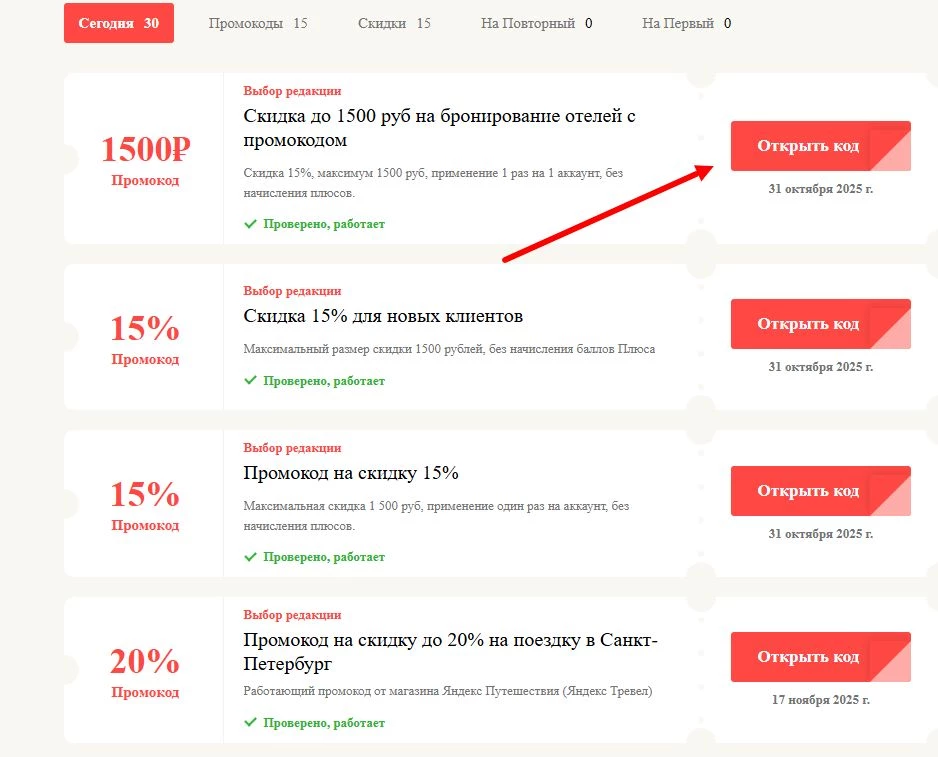This screenshot has width=938, height=757.
Task: Click the 15% value beside the new clients offer
Action: pyautogui.click(x=145, y=329)
